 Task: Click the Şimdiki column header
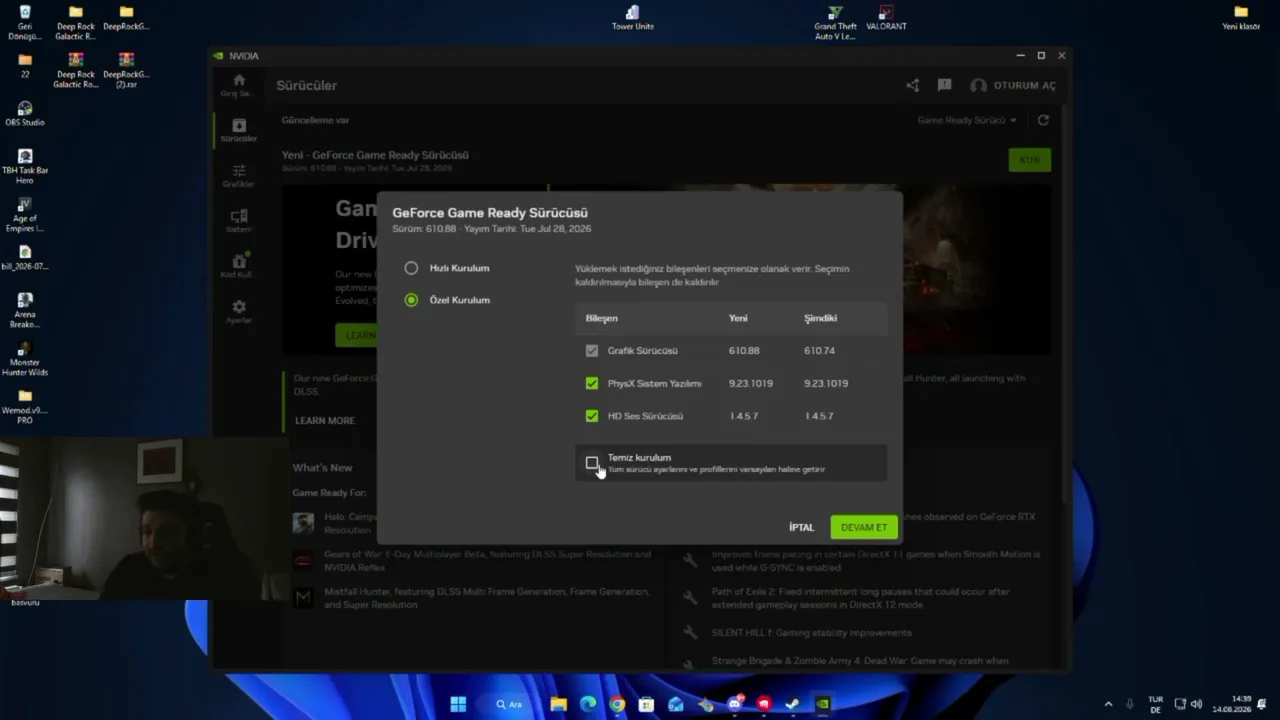[x=820, y=318]
